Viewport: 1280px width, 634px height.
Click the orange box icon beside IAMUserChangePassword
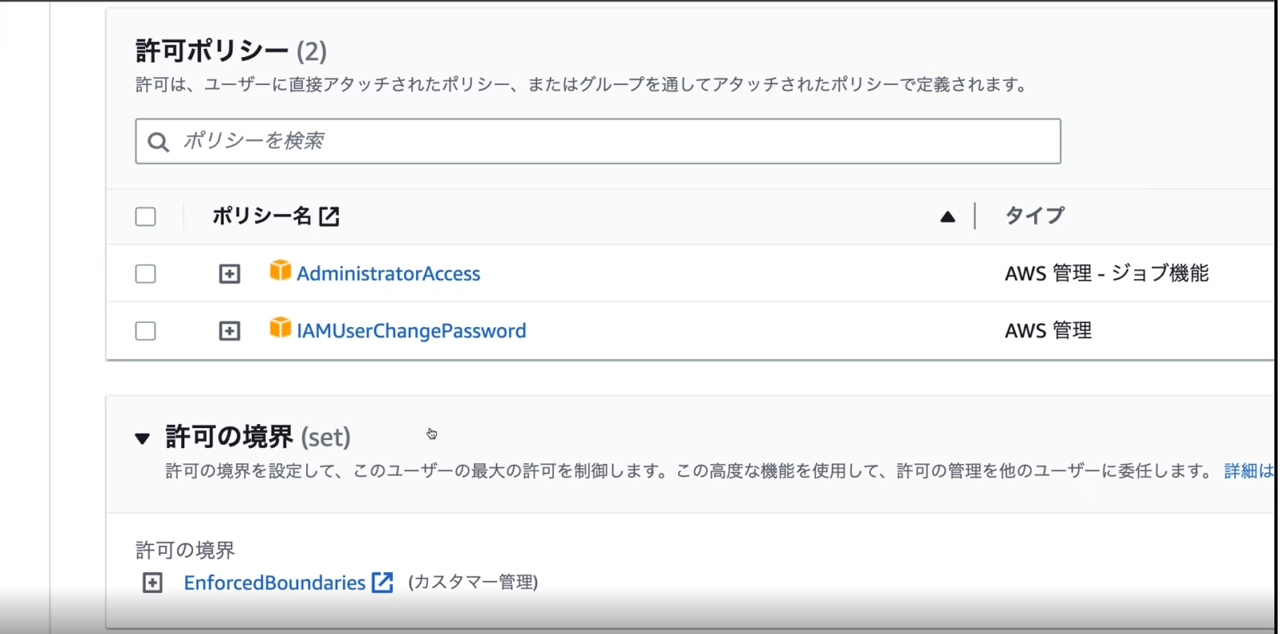pos(280,328)
